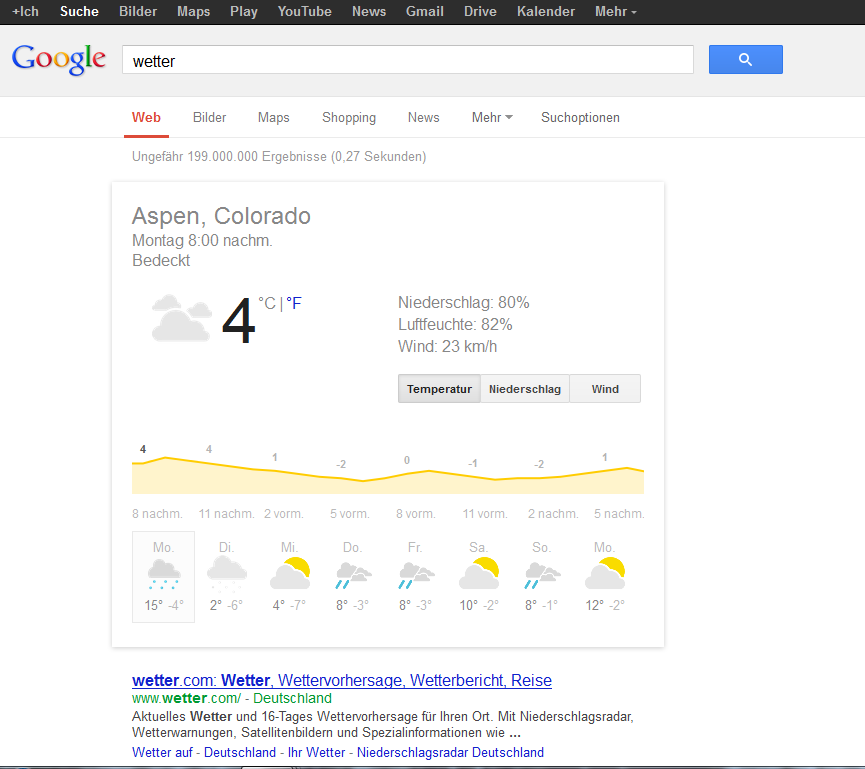This screenshot has width=865, height=769.
Task: Click the Deutschland sitelink after Wetter auf
Action: [x=240, y=752]
